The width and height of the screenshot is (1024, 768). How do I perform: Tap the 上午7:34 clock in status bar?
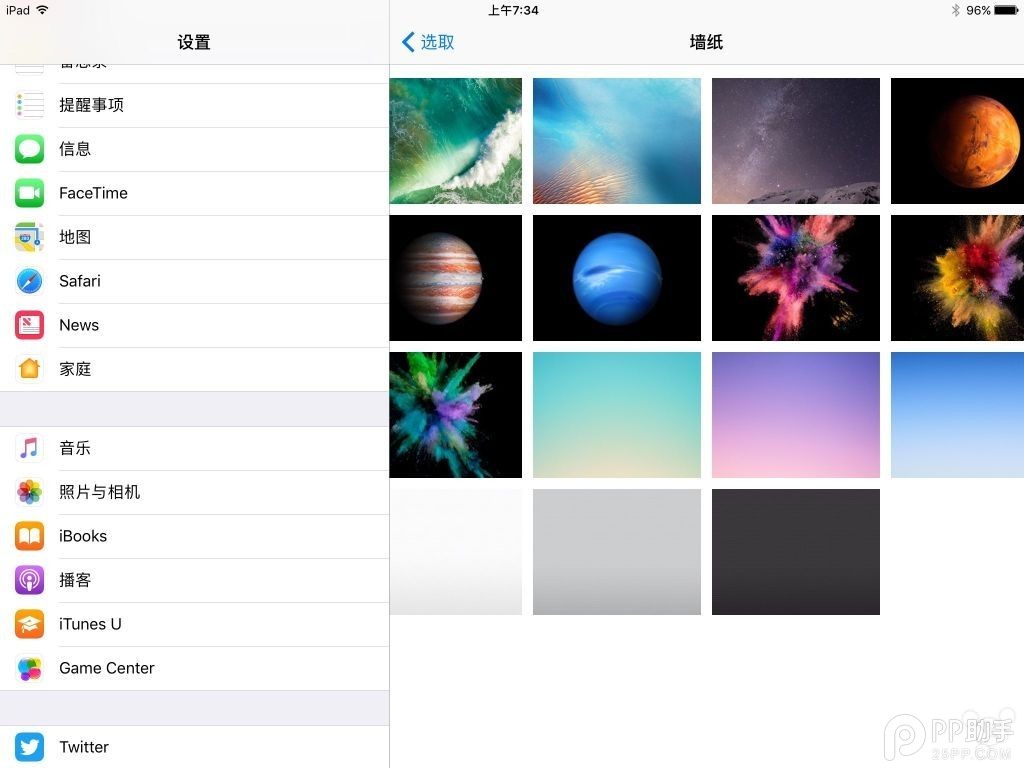coord(513,10)
